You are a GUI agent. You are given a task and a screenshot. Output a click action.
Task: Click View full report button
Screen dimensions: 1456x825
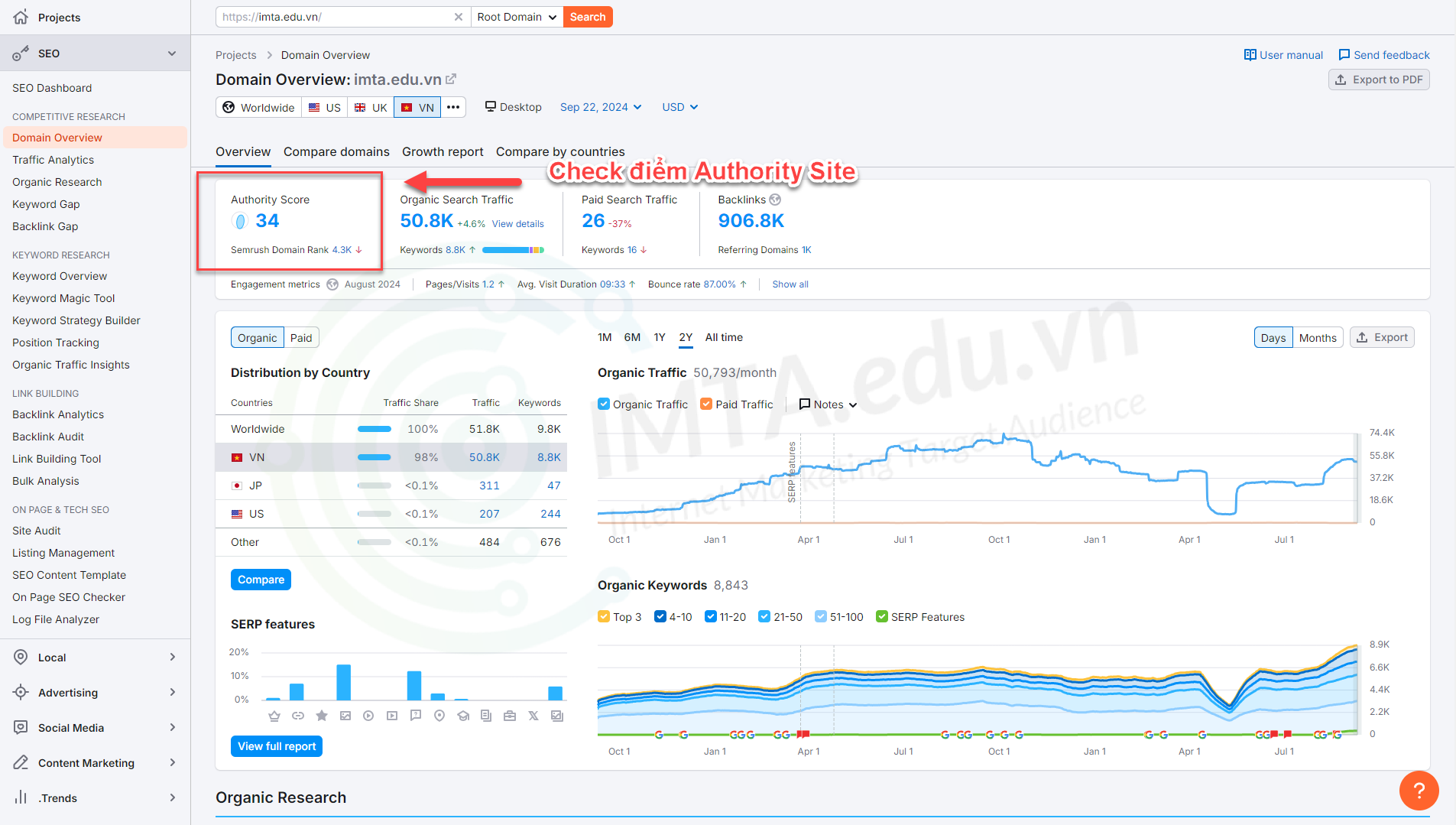point(277,746)
